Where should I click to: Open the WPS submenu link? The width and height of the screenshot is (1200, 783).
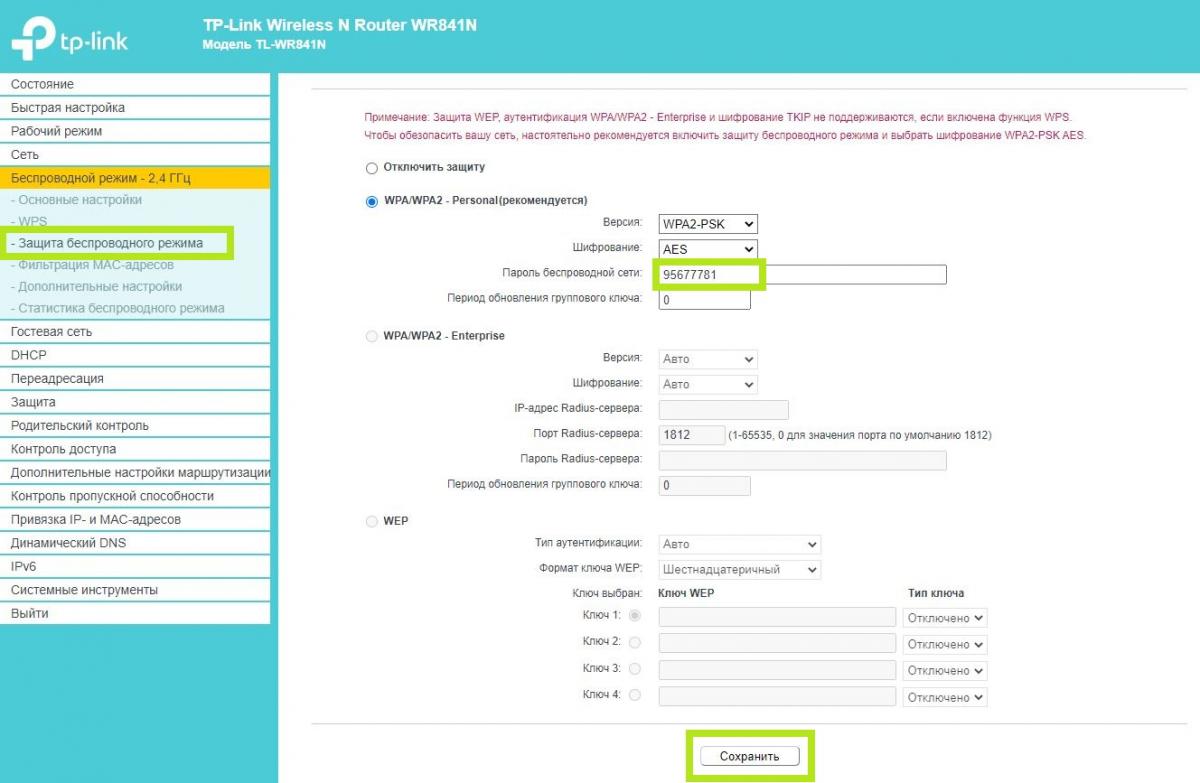point(32,222)
